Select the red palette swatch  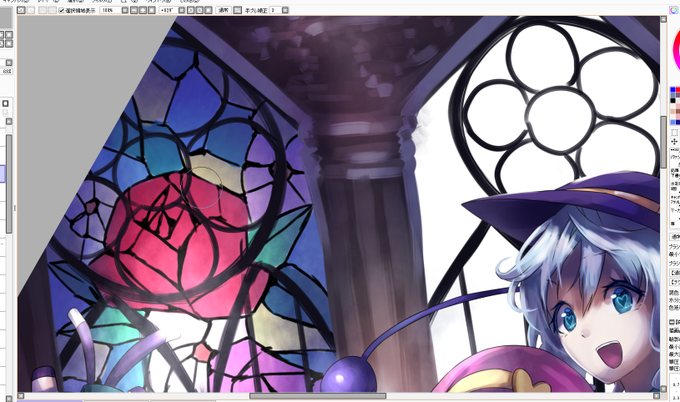tap(678, 90)
